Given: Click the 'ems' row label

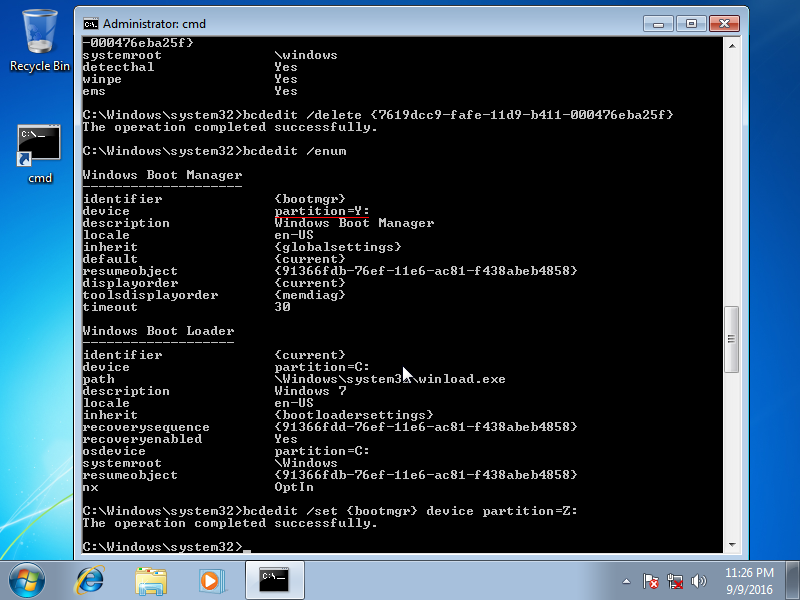Looking at the screenshot, I should click(x=94, y=91).
